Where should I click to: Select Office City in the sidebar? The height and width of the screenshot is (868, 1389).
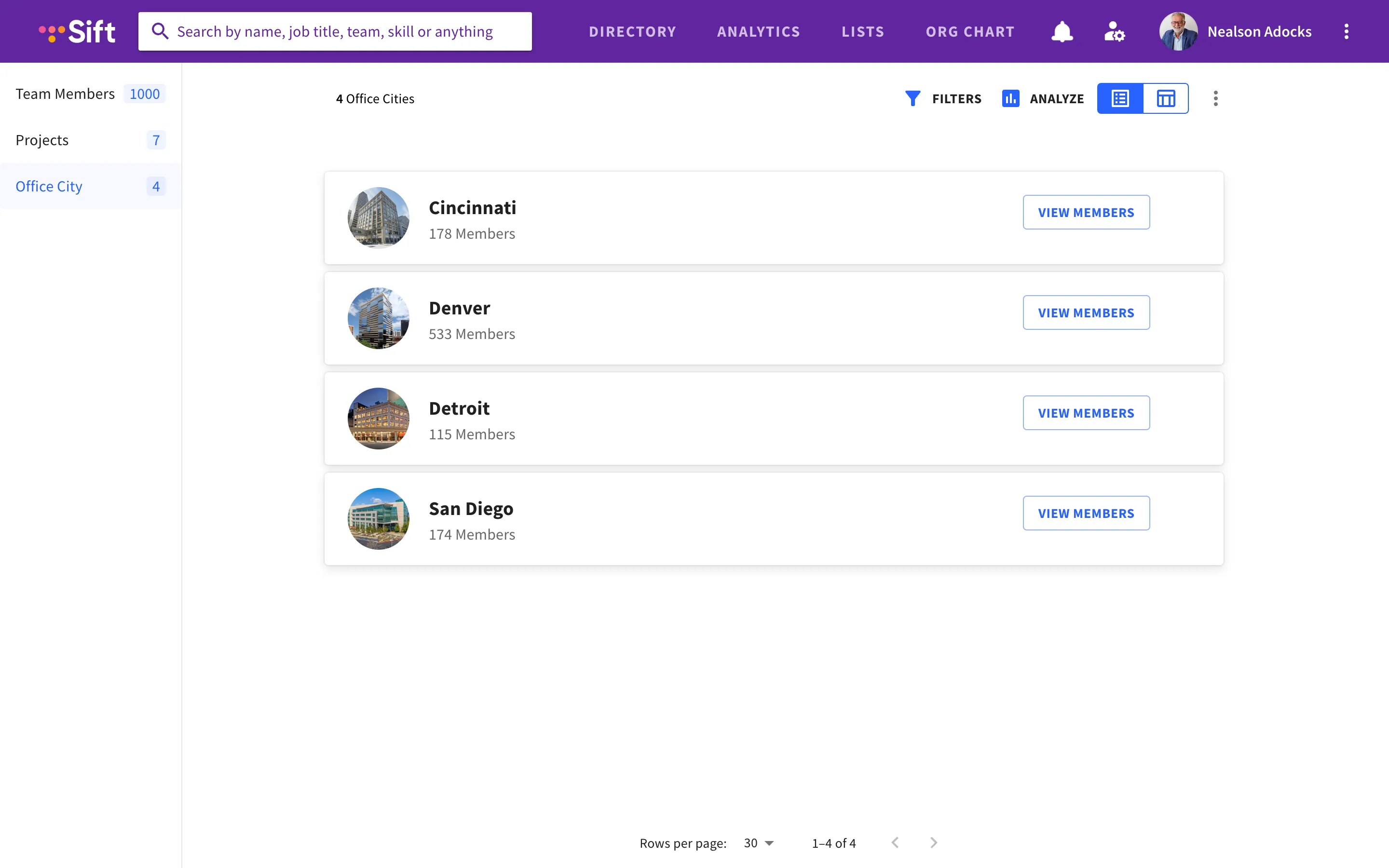click(x=49, y=186)
